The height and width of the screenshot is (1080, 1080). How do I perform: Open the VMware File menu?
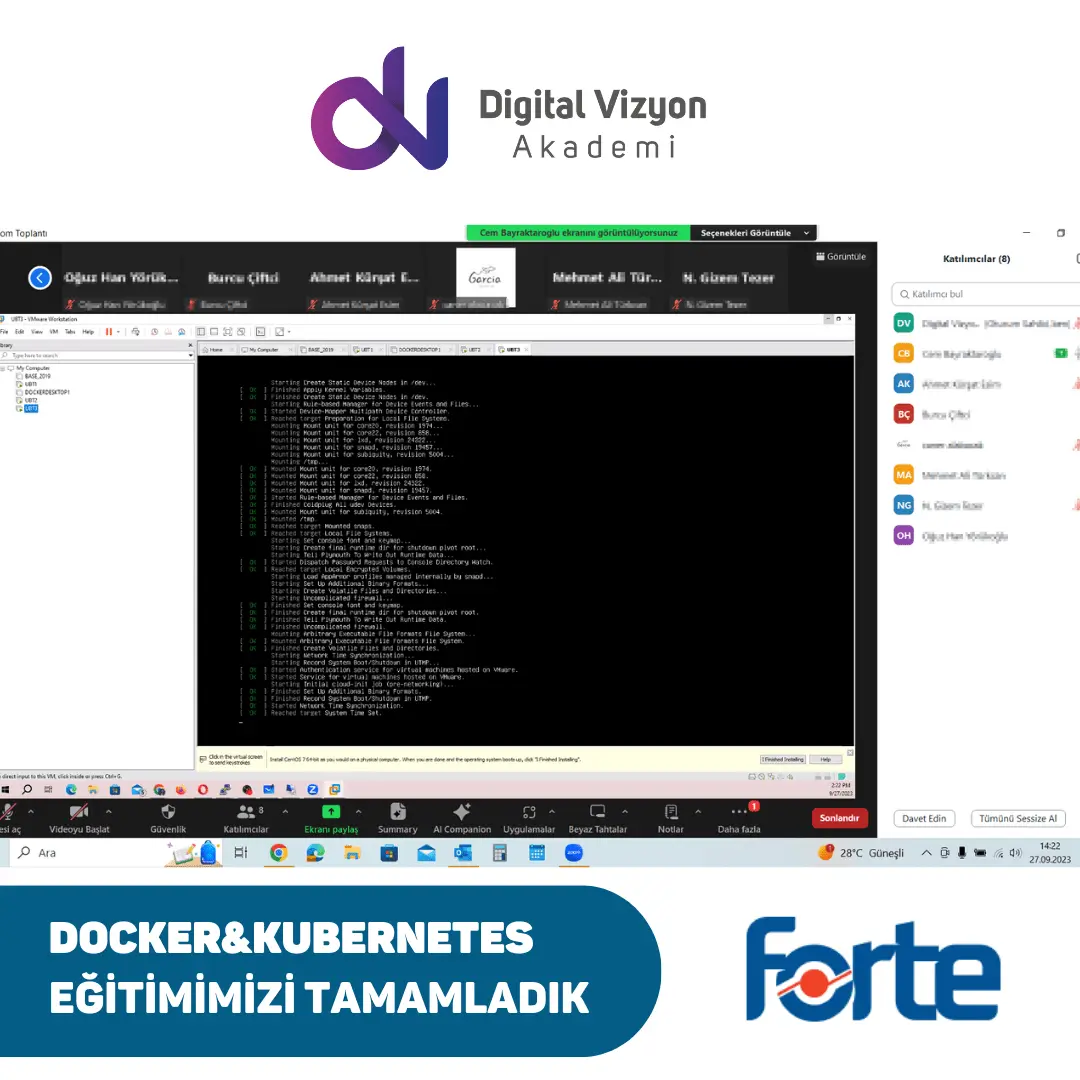(4, 331)
